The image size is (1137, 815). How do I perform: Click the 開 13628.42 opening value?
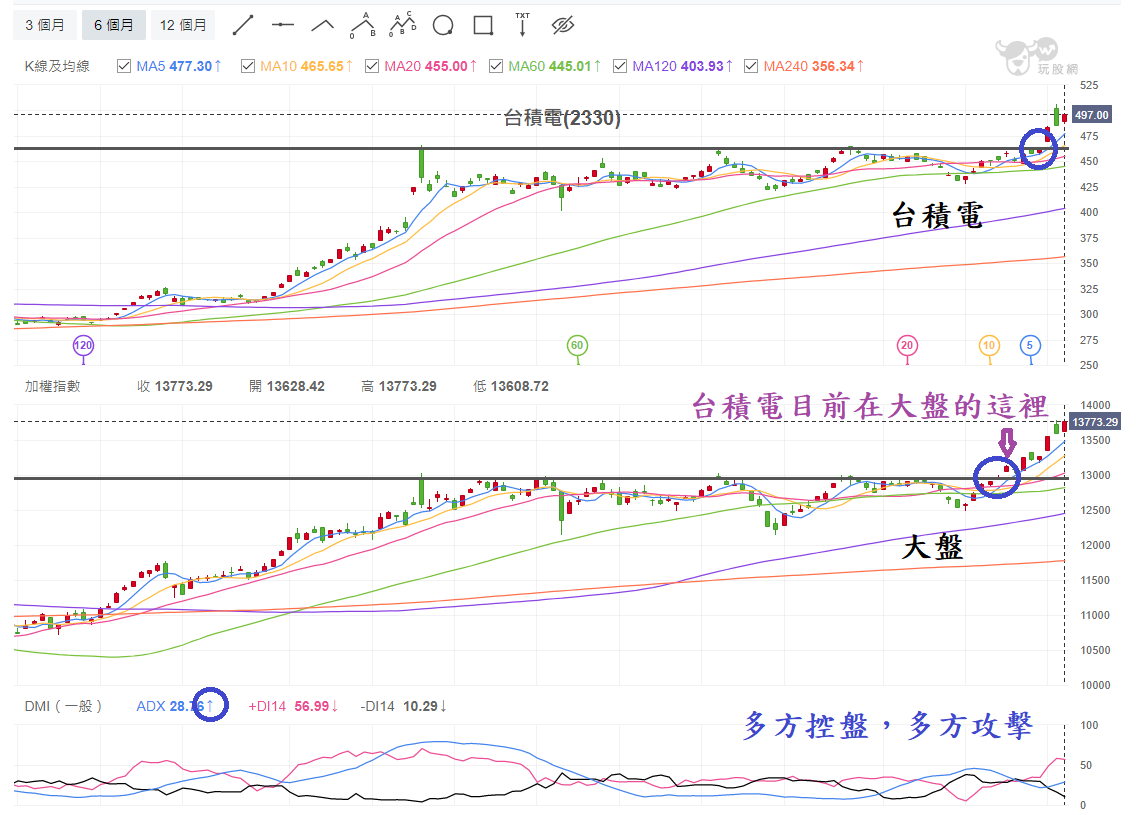[x=287, y=386]
